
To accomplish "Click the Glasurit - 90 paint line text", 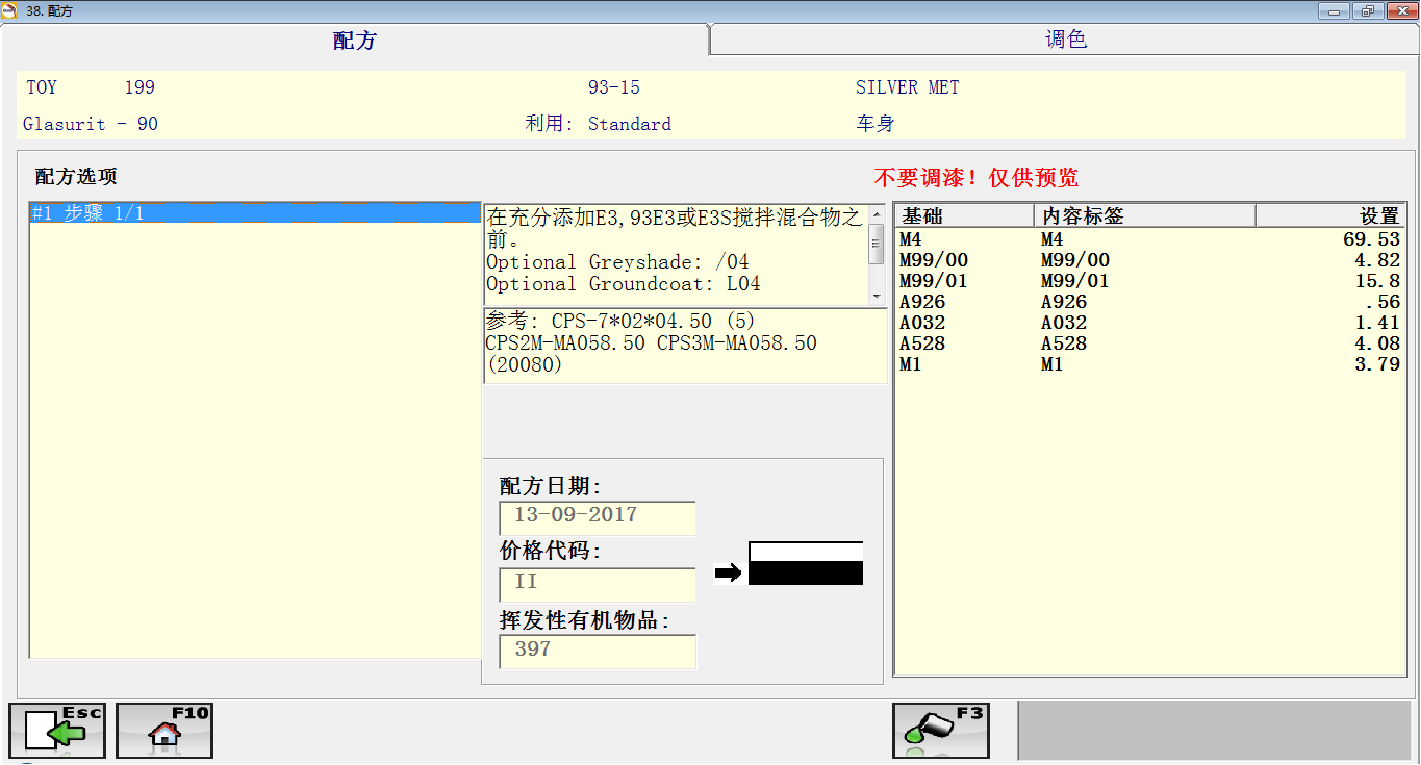I will [91, 124].
